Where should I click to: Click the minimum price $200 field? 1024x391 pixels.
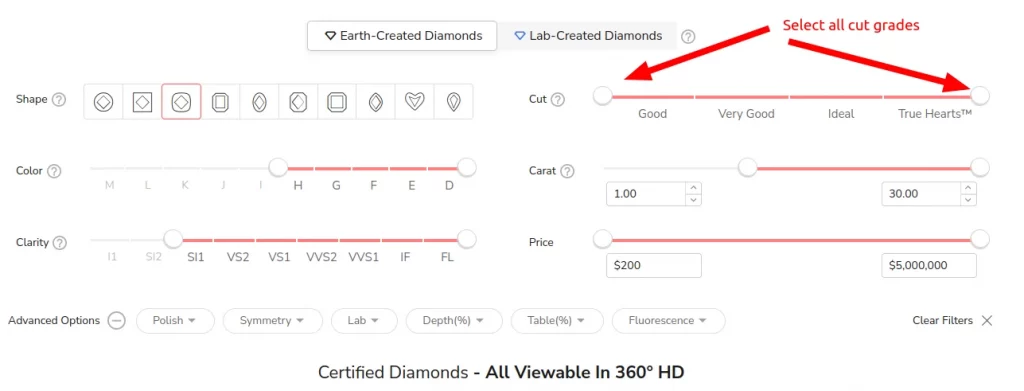pos(654,266)
